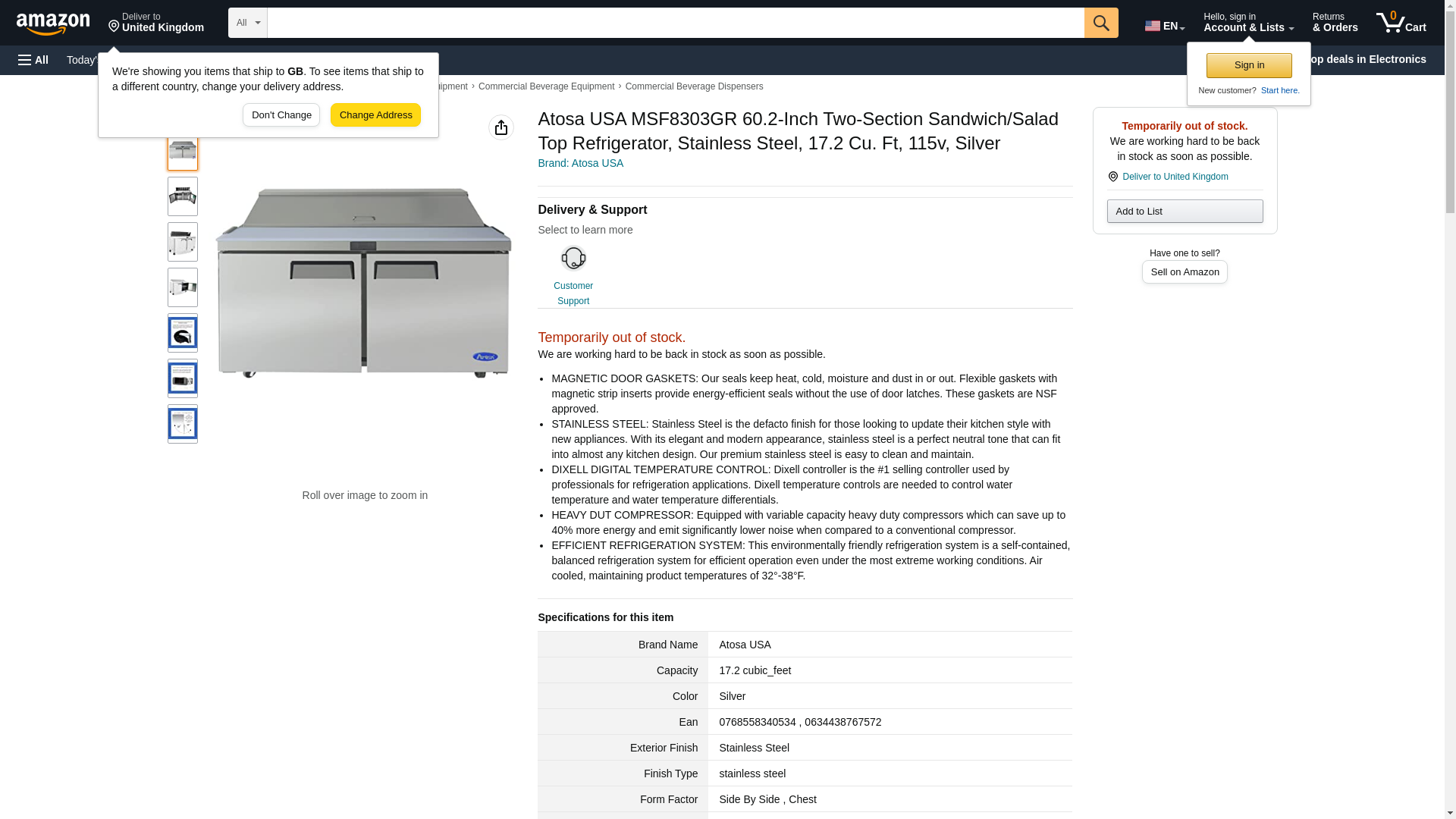Open the share icon on the product image

(500, 127)
